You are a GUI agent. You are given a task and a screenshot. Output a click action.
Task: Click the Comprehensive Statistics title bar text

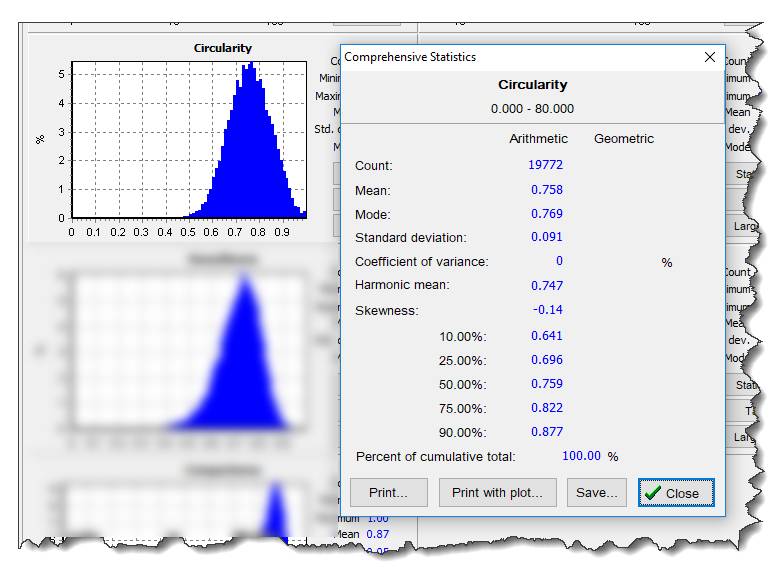click(410, 57)
